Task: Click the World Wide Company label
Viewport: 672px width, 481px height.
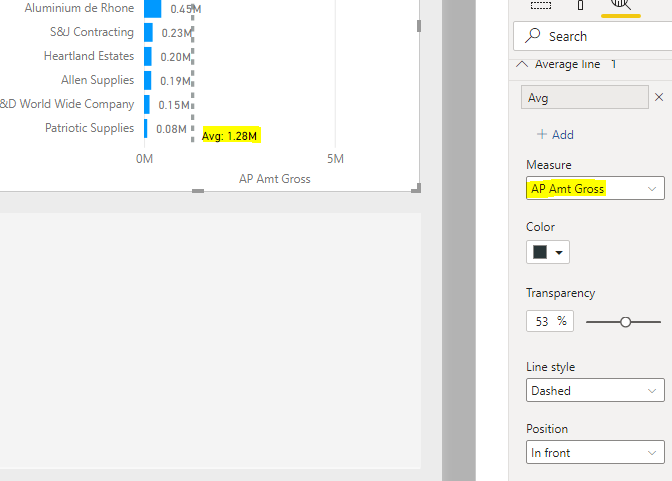Action: 67,104
